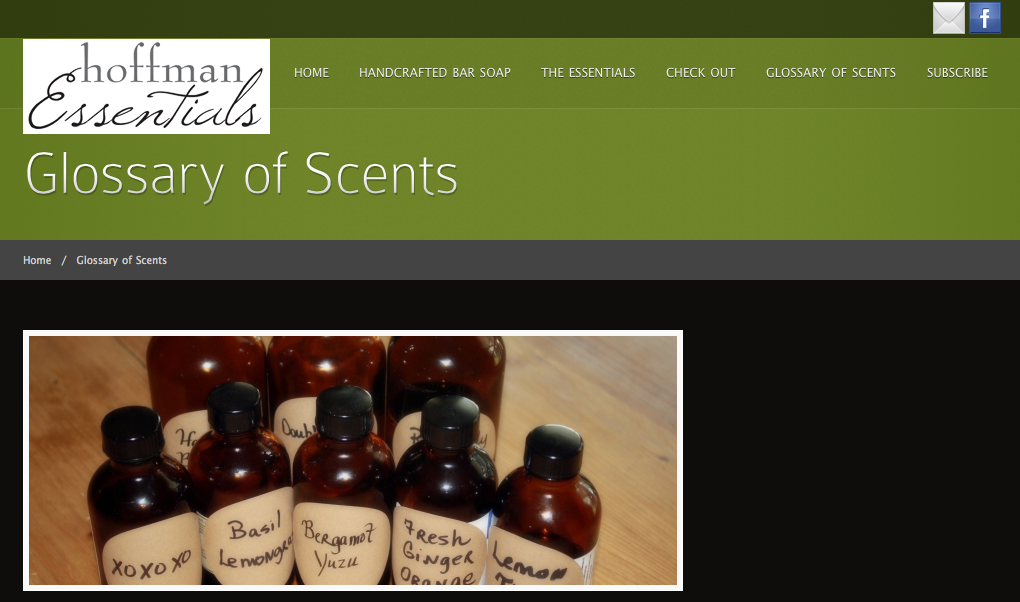The width and height of the screenshot is (1020, 602).
Task: Click the Home breadcrumb link
Action: [x=37, y=260]
